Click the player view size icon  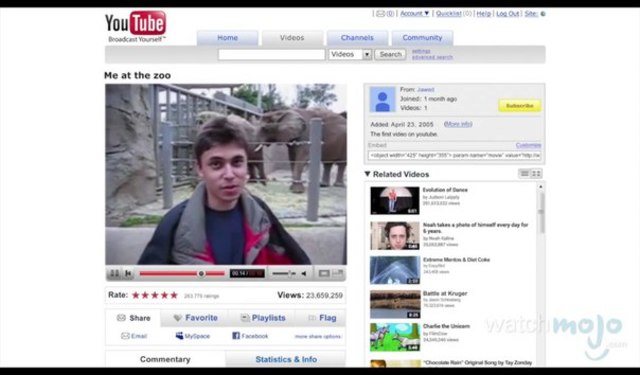(324, 273)
